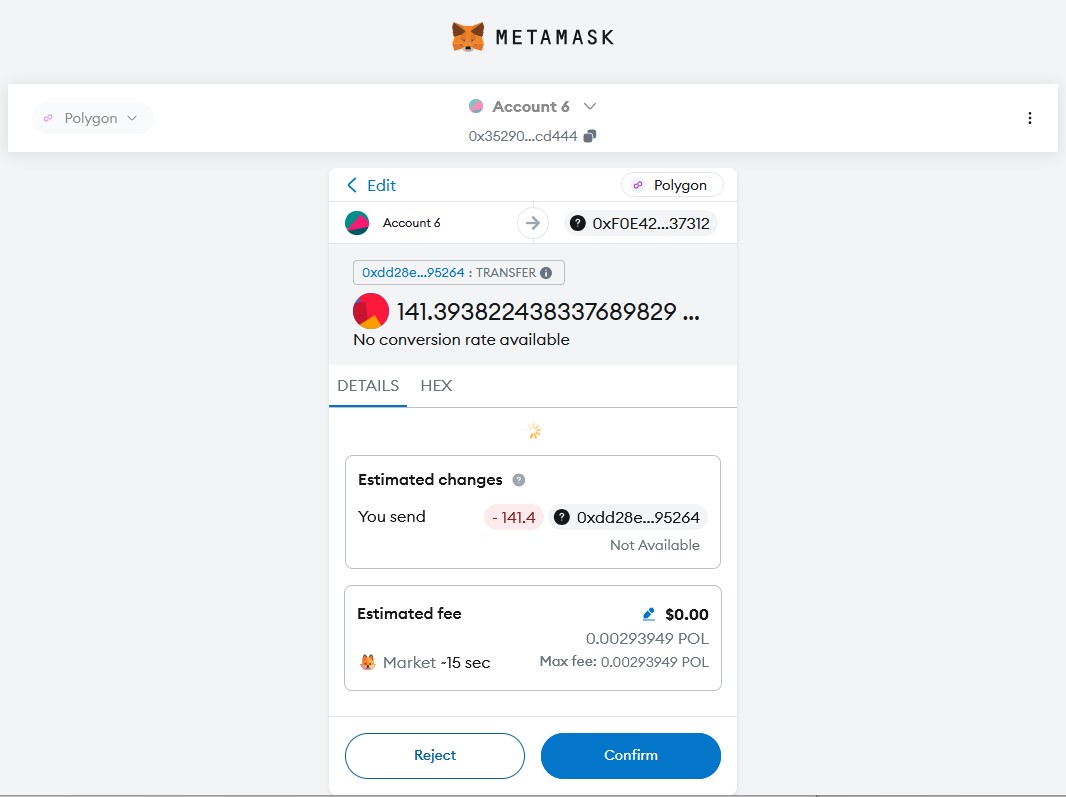This screenshot has height=797, width=1066.
Task: Confirm the transfer transaction
Action: [x=630, y=755]
